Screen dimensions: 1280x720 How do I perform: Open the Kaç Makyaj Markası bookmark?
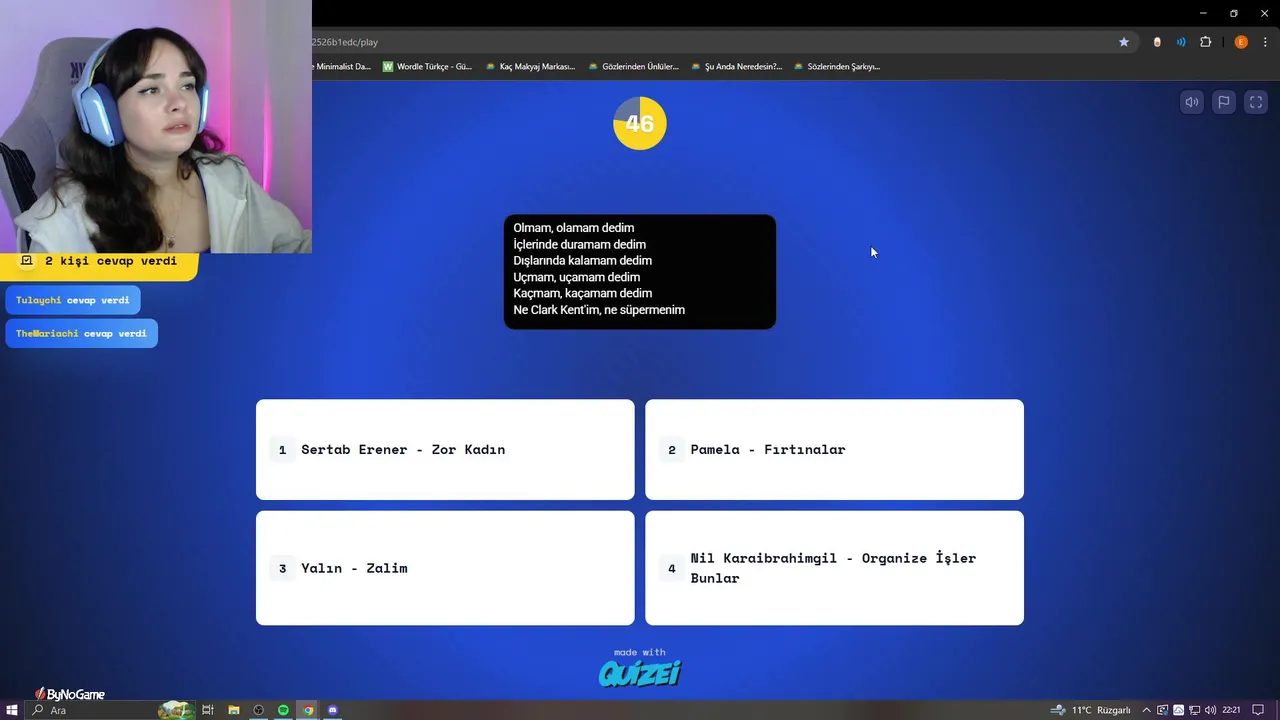(530, 66)
